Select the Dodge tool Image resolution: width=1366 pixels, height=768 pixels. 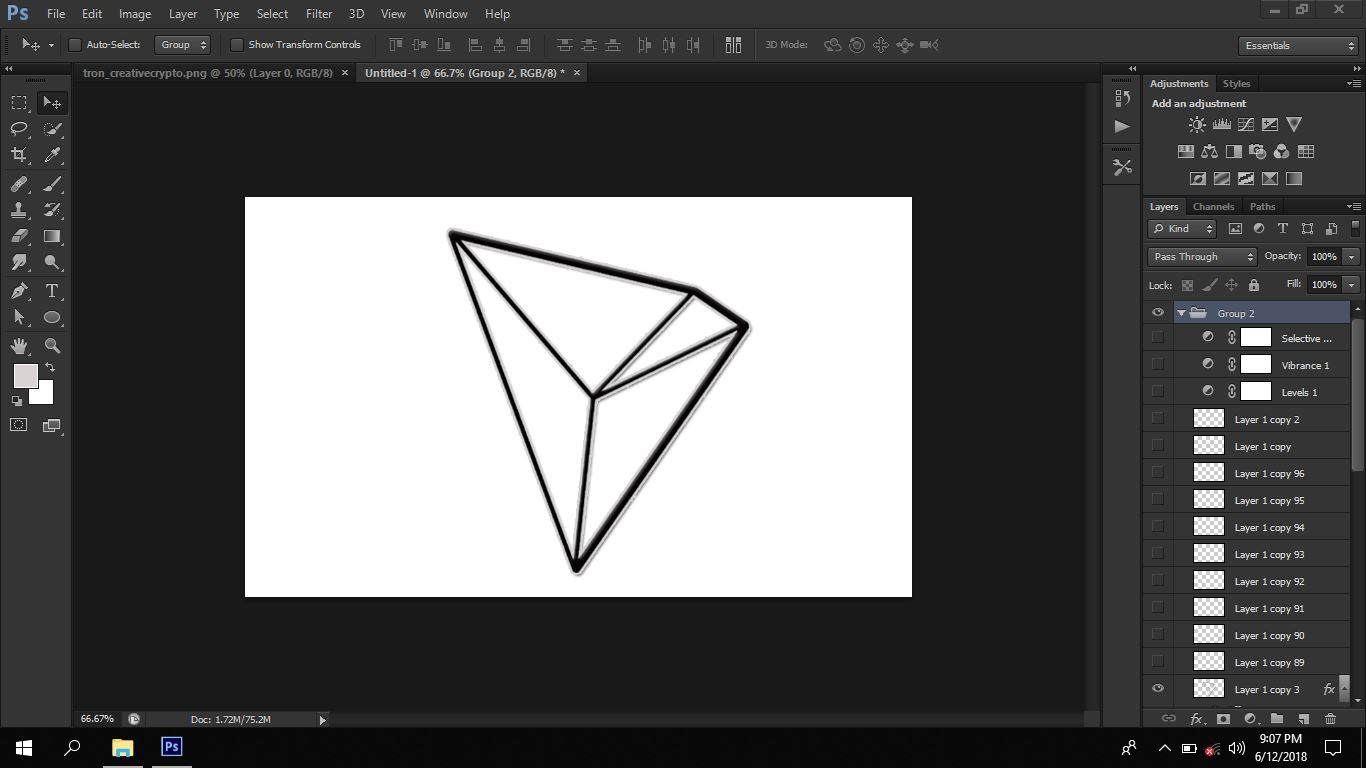[52, 262]
